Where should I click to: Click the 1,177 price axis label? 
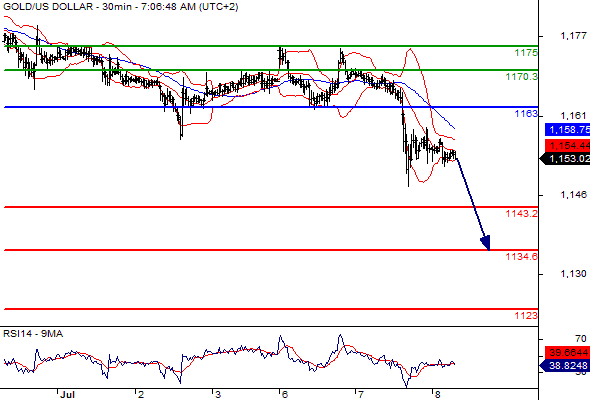[573, 36]
